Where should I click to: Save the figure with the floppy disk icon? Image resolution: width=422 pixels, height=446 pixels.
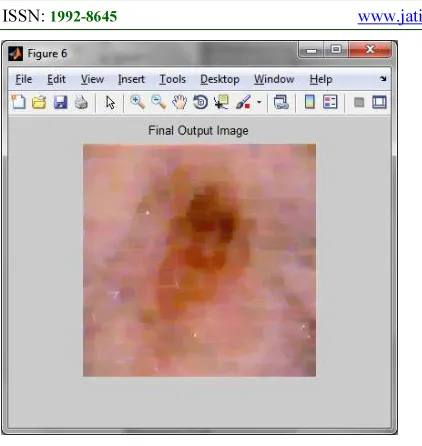tap(60, 102)
